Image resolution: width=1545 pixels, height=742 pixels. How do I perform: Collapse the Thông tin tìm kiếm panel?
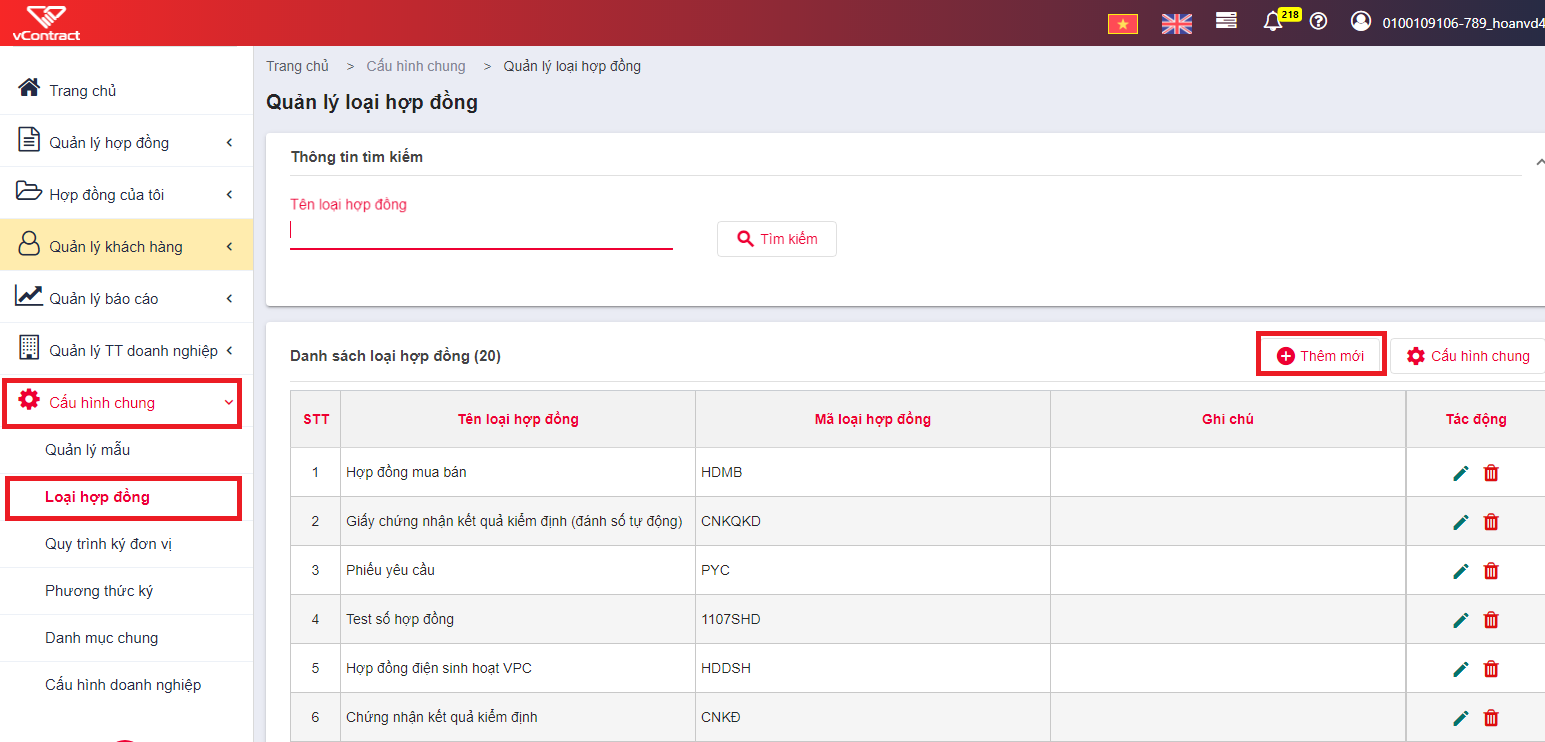click(1540, 161)
